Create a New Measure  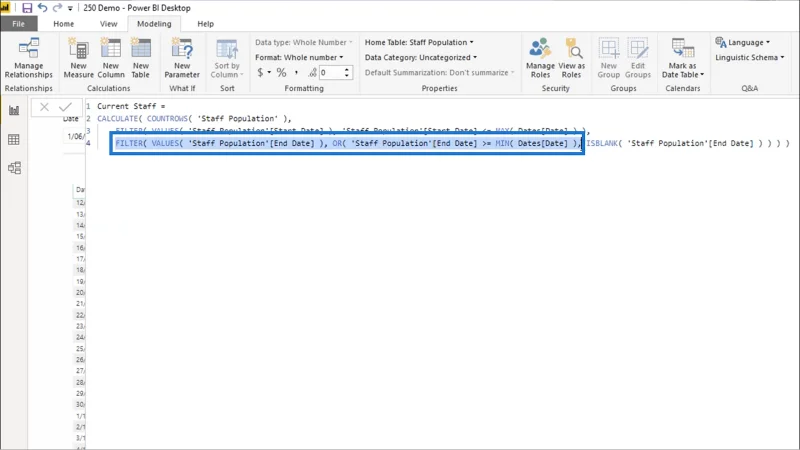(79, 58)
